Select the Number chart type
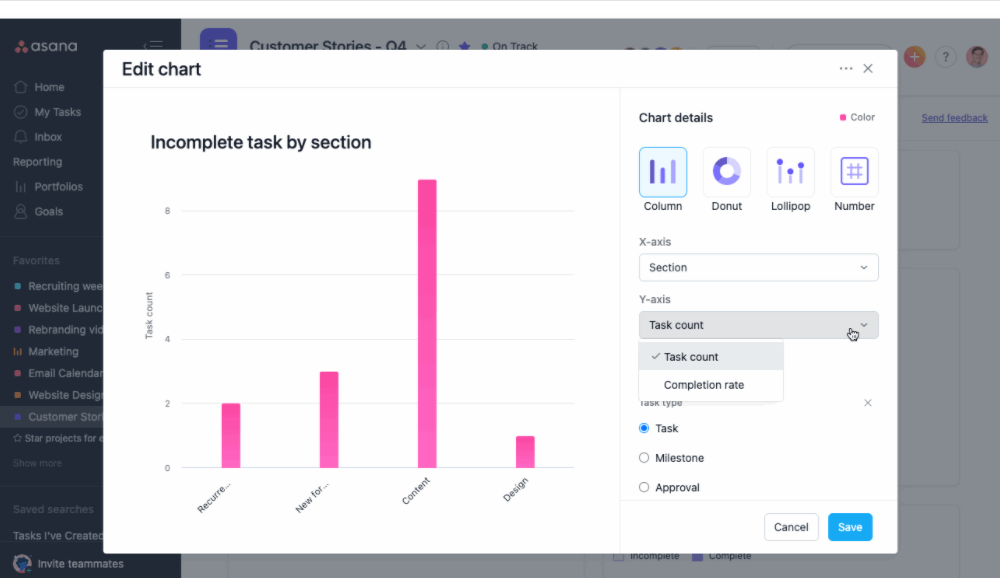The height and width of the screenshot is (578, 1000). 854,172
